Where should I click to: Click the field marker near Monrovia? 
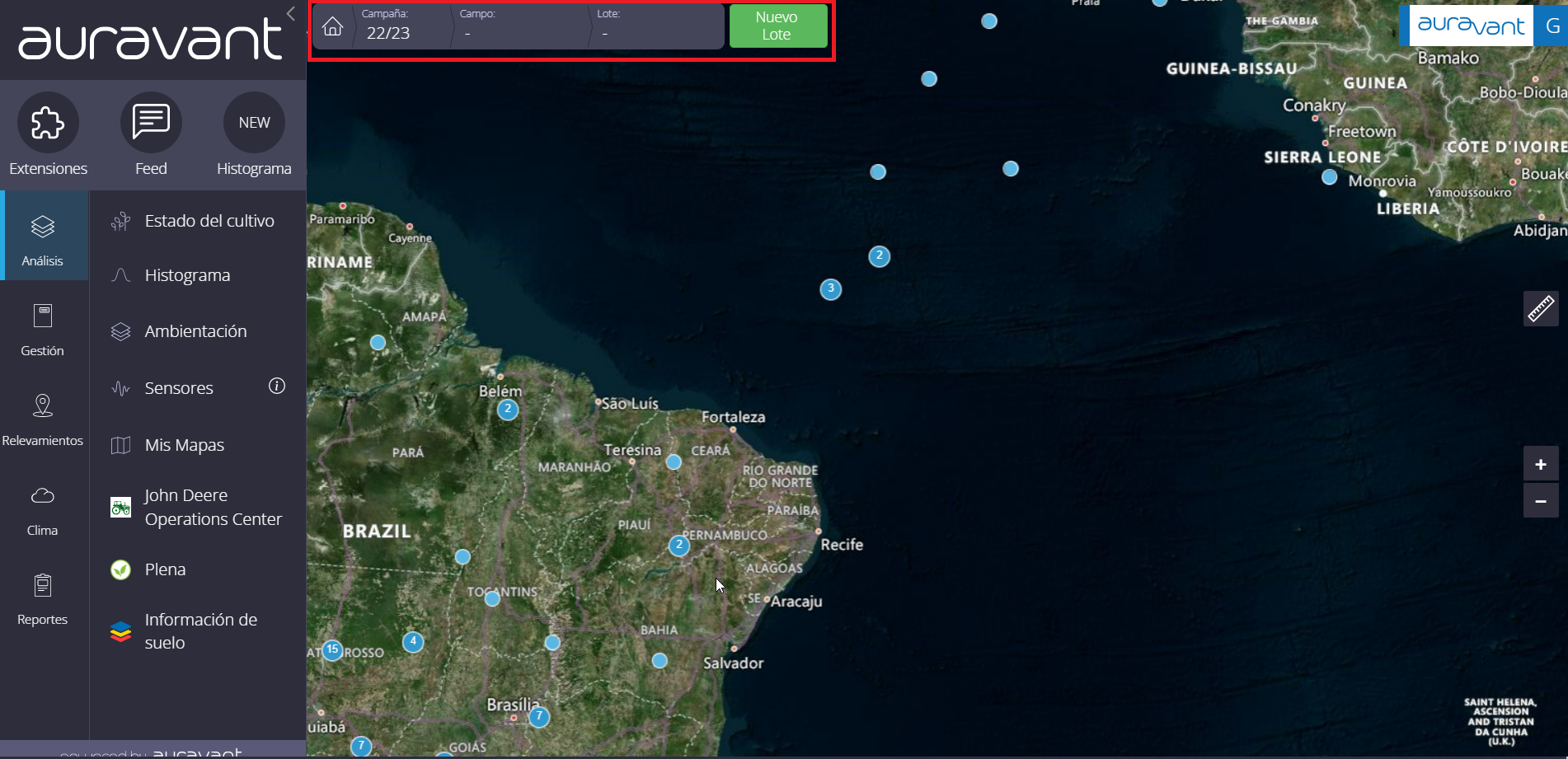point(1329,177)
